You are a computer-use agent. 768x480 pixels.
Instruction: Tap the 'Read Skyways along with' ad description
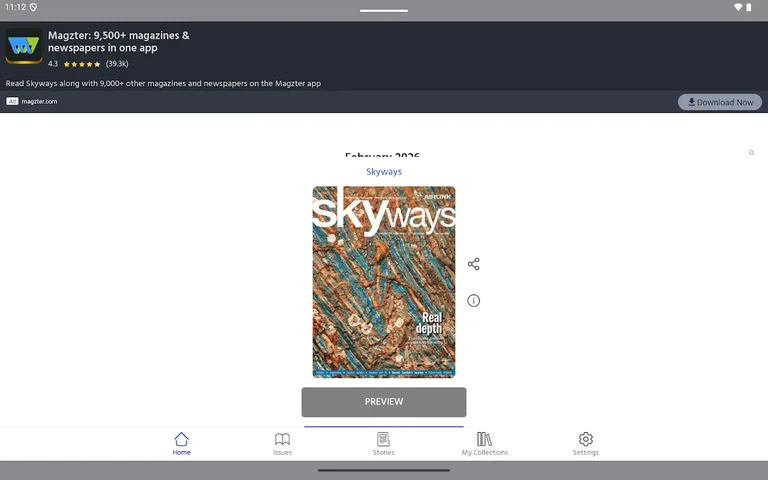coord(163,83)
